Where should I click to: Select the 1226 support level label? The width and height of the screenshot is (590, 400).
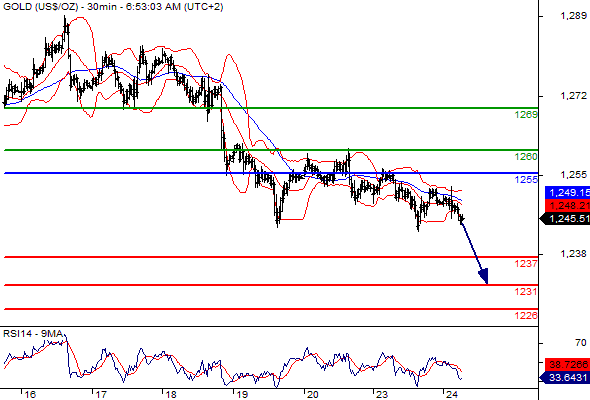click(526, 315)
